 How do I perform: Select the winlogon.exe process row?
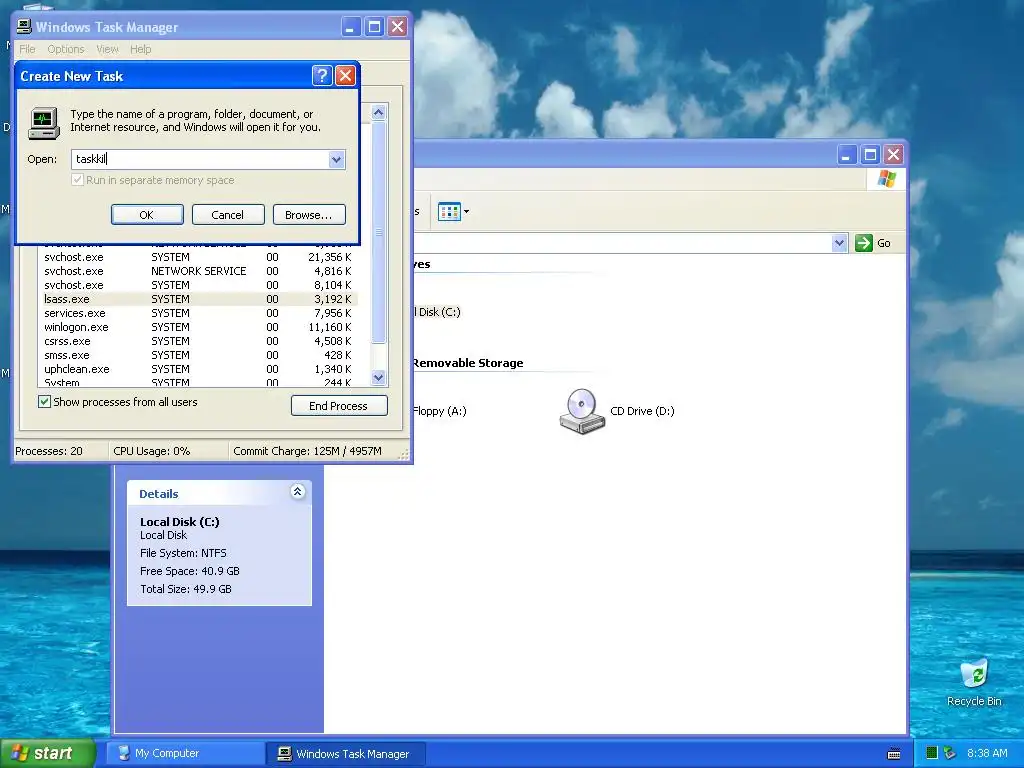click(198, 327)
